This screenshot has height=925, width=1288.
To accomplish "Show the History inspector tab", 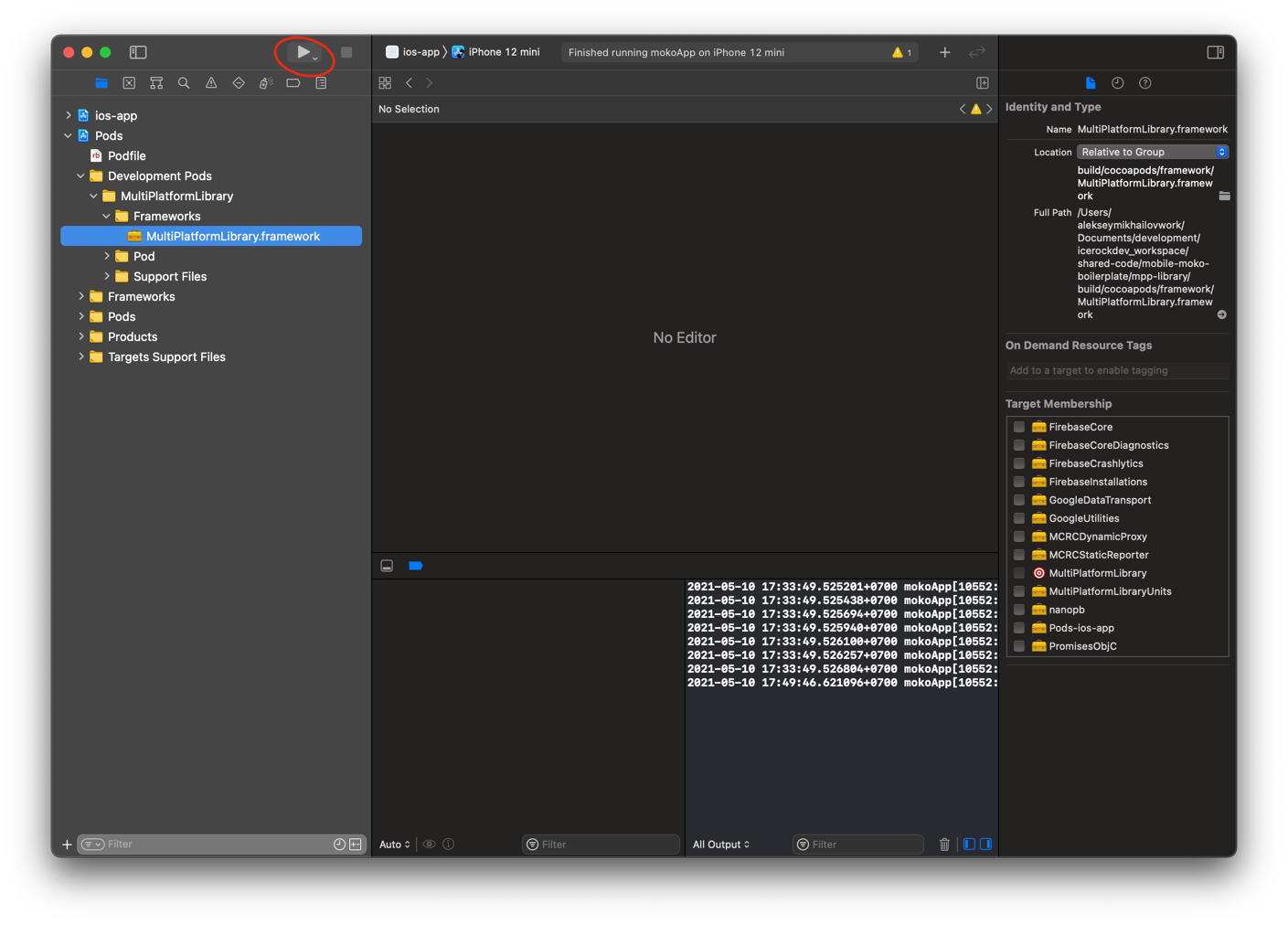I will coord(1117,83).
